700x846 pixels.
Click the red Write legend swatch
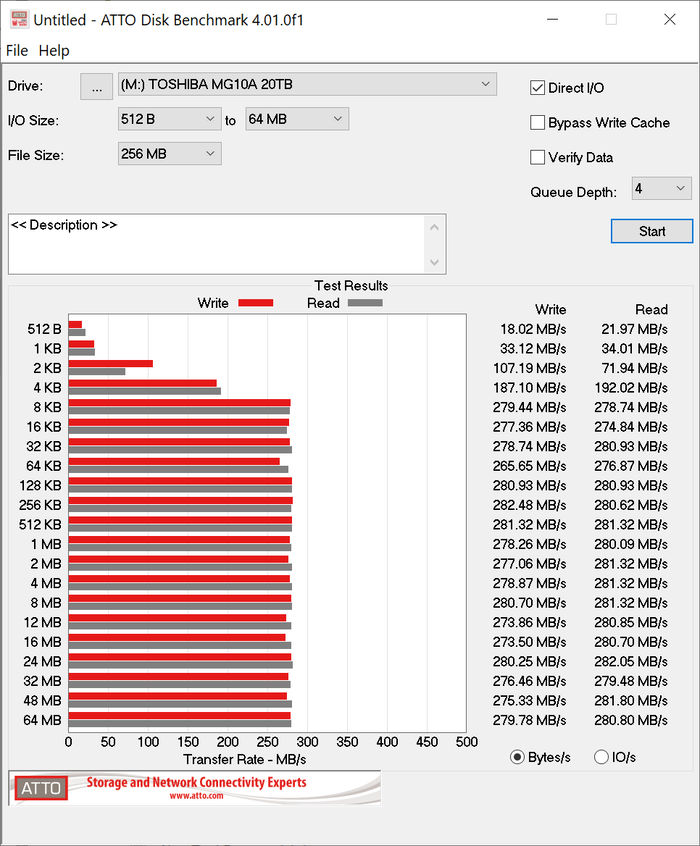pyautogui.click(x=256, y=303)
